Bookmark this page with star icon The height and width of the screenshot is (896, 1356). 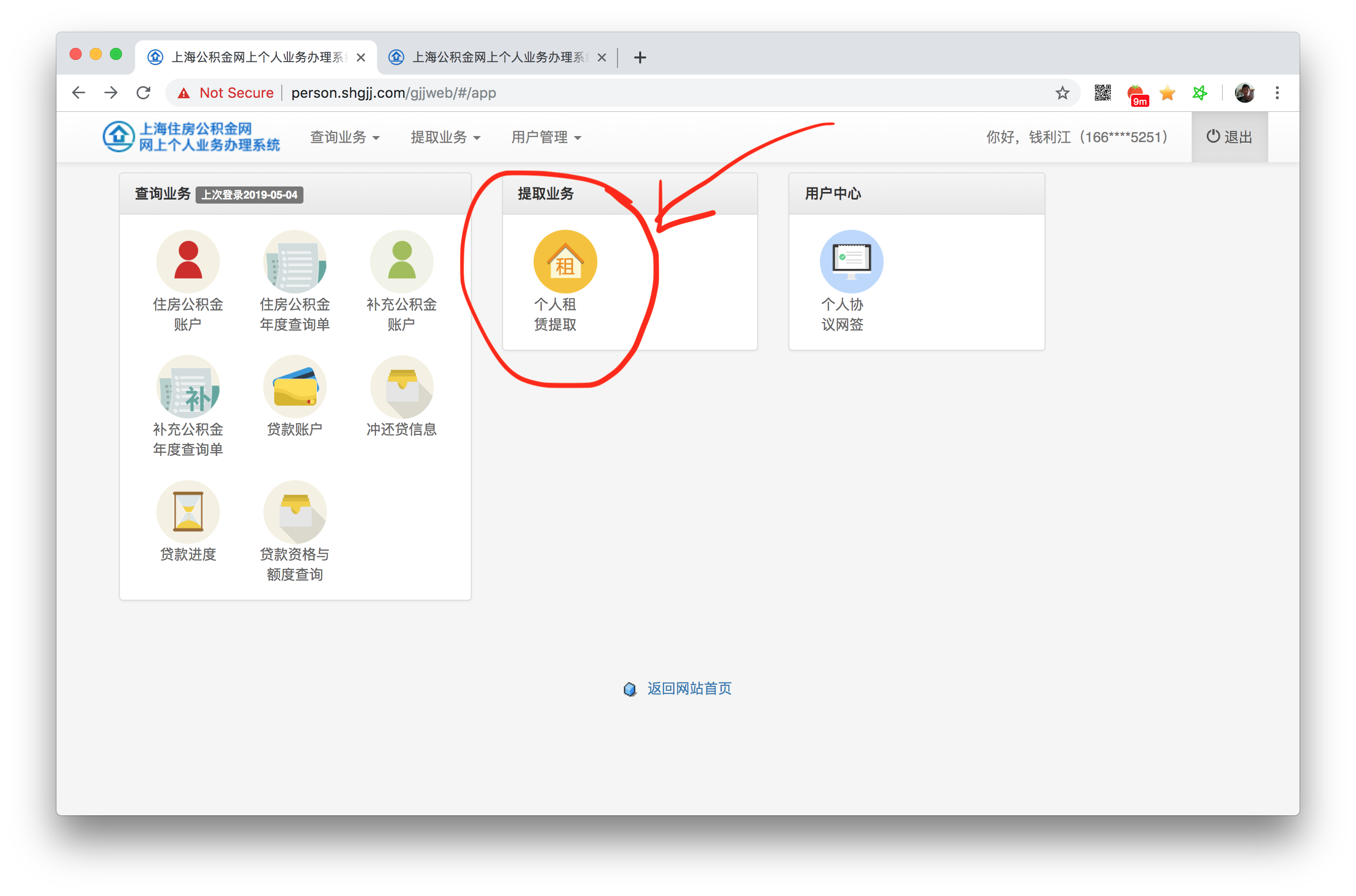[1062, 93]
